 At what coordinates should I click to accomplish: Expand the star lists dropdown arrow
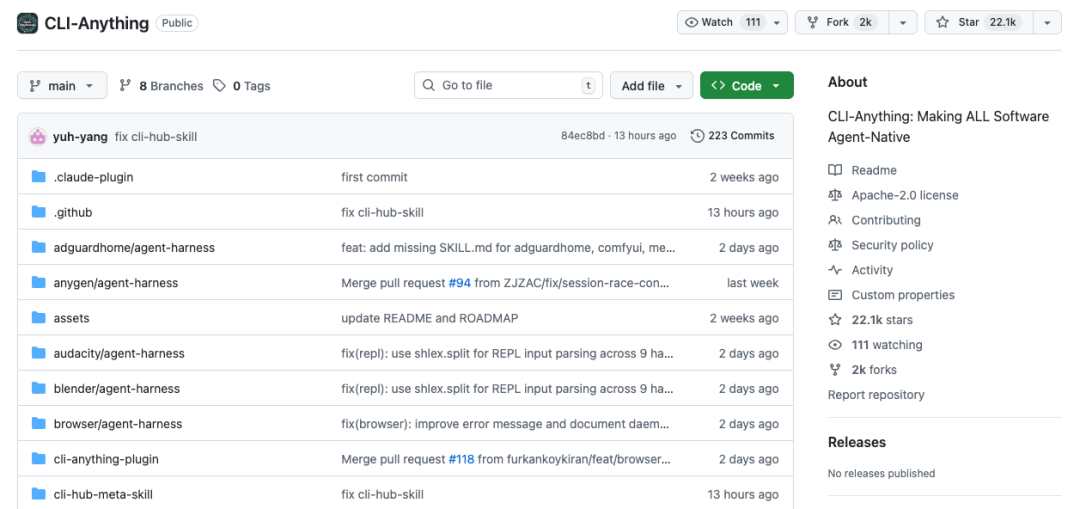(1046, 22)
